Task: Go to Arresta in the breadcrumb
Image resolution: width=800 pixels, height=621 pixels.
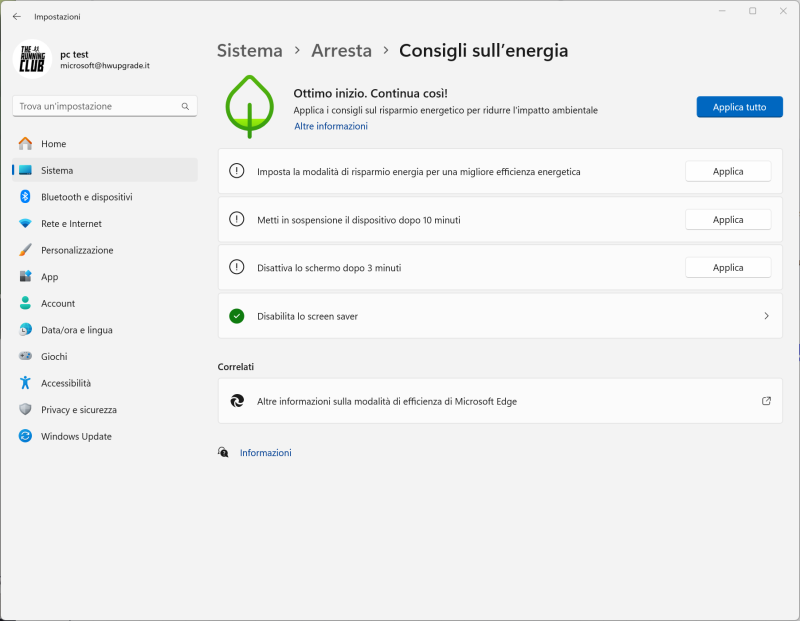Action: click(341, 51)
